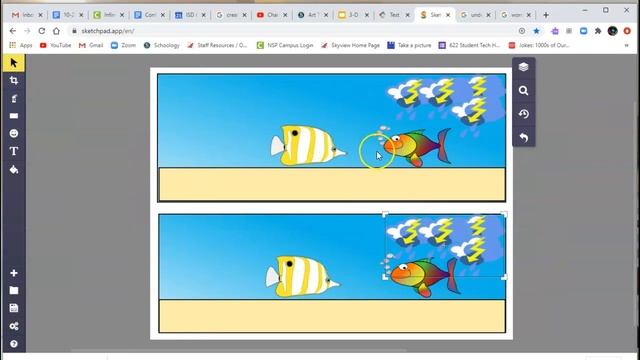
Task: Select the rectangle shape tool
Action: 13,116
